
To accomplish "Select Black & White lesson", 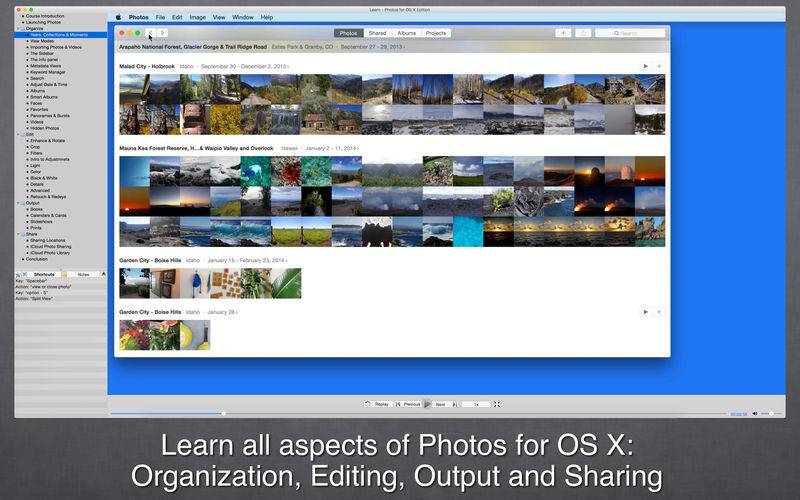I will [44, 178].
